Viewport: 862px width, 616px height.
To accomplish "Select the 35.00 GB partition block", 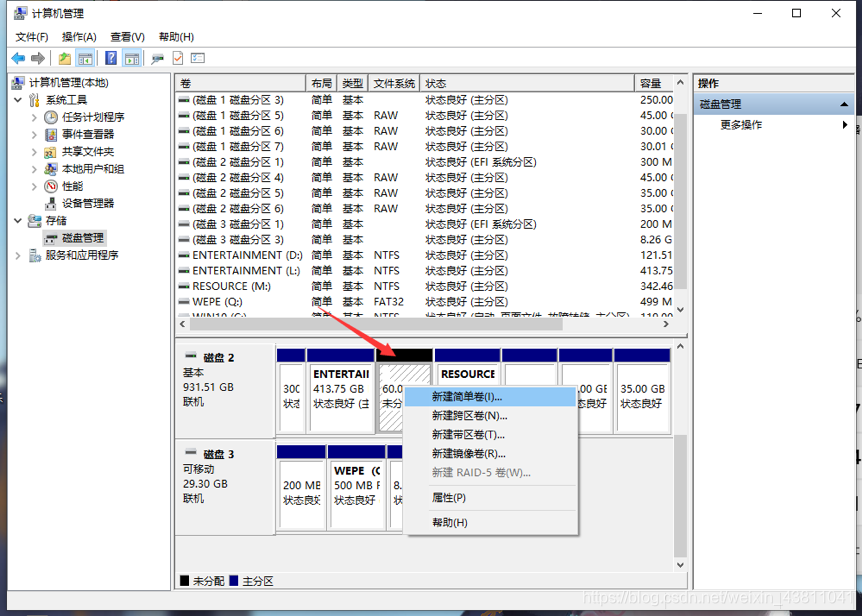I will [643, 391].
